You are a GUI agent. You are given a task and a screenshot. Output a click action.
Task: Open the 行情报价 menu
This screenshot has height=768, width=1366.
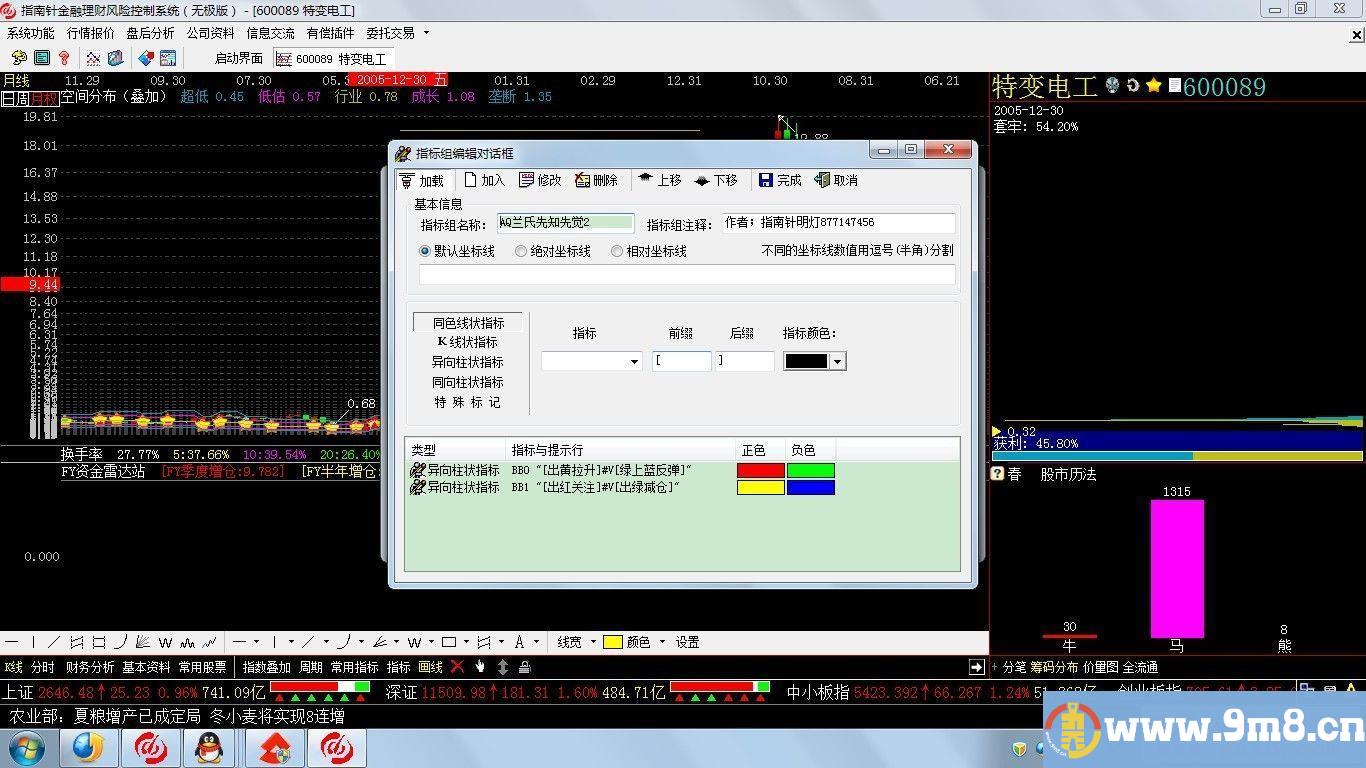click(x=91, y=32)
